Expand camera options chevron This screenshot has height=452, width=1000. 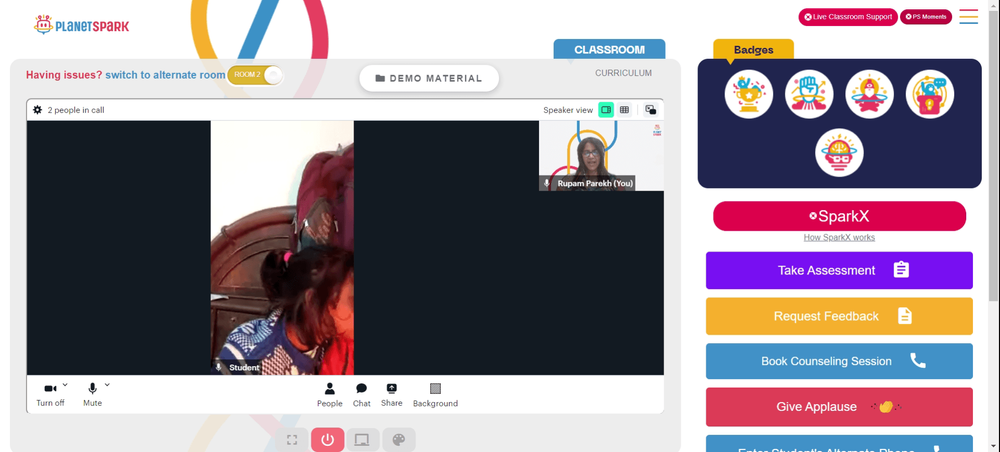click(65, 384)
